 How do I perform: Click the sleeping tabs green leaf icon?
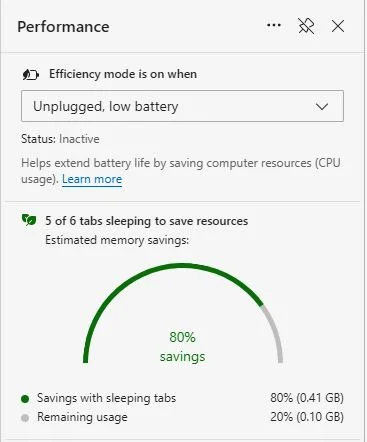pyautogui.click(x=29, y=220)
